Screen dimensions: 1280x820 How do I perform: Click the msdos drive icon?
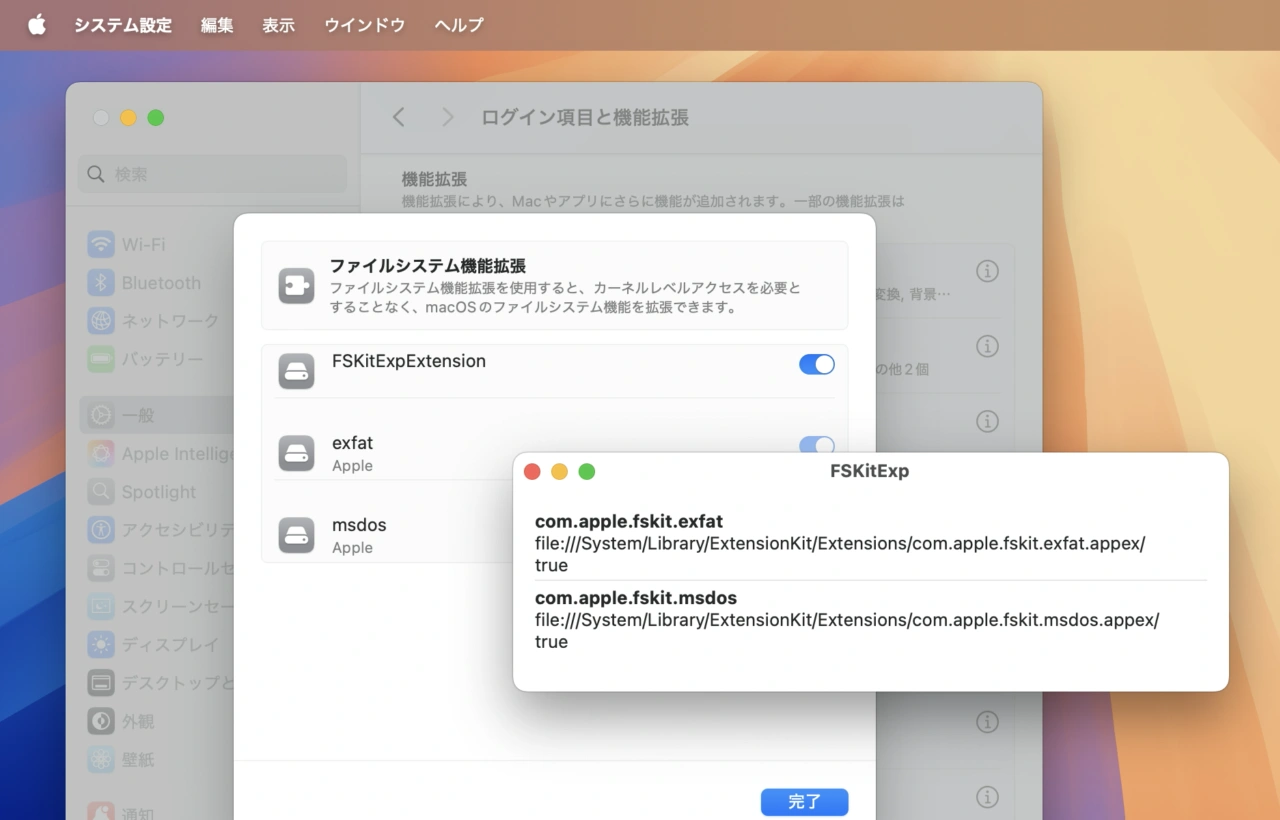coord(296,535)
